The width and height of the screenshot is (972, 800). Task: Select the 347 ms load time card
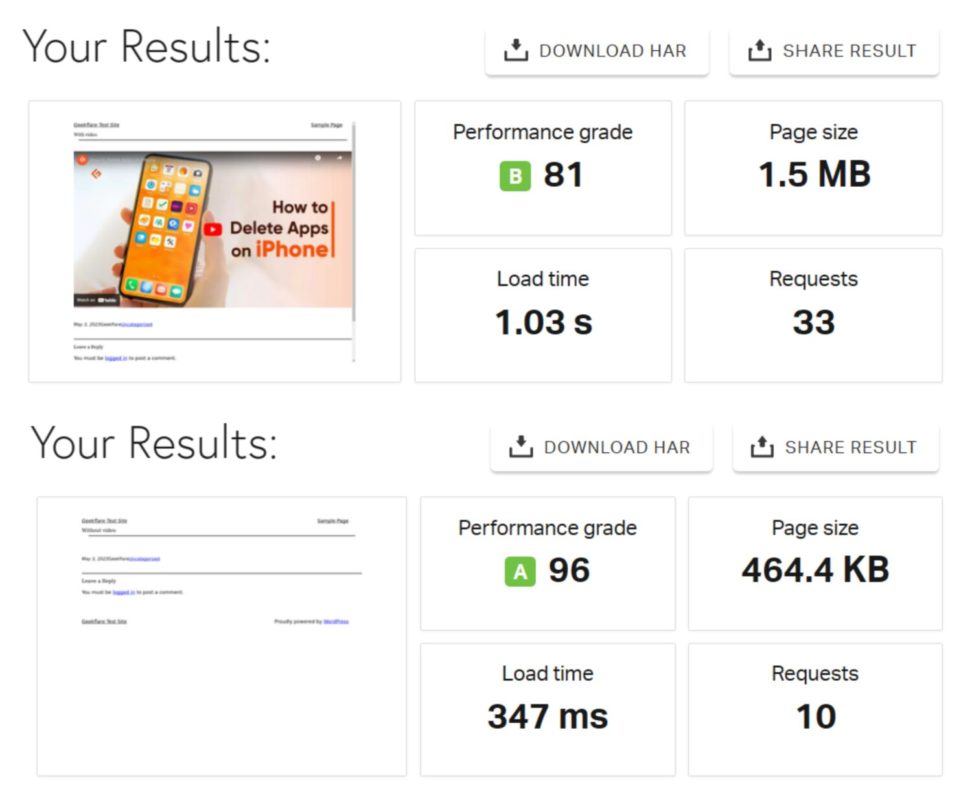(x=548, y=710)
